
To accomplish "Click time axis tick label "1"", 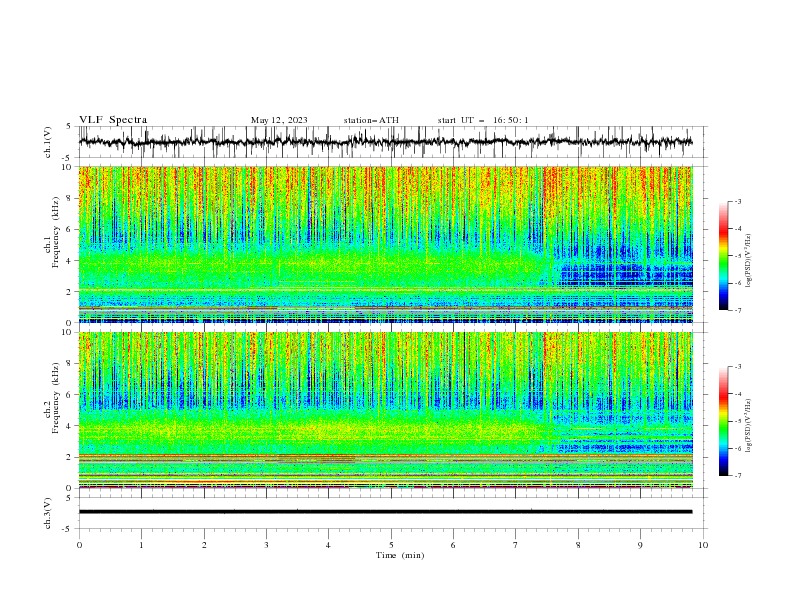I will (x=141, y=545).
